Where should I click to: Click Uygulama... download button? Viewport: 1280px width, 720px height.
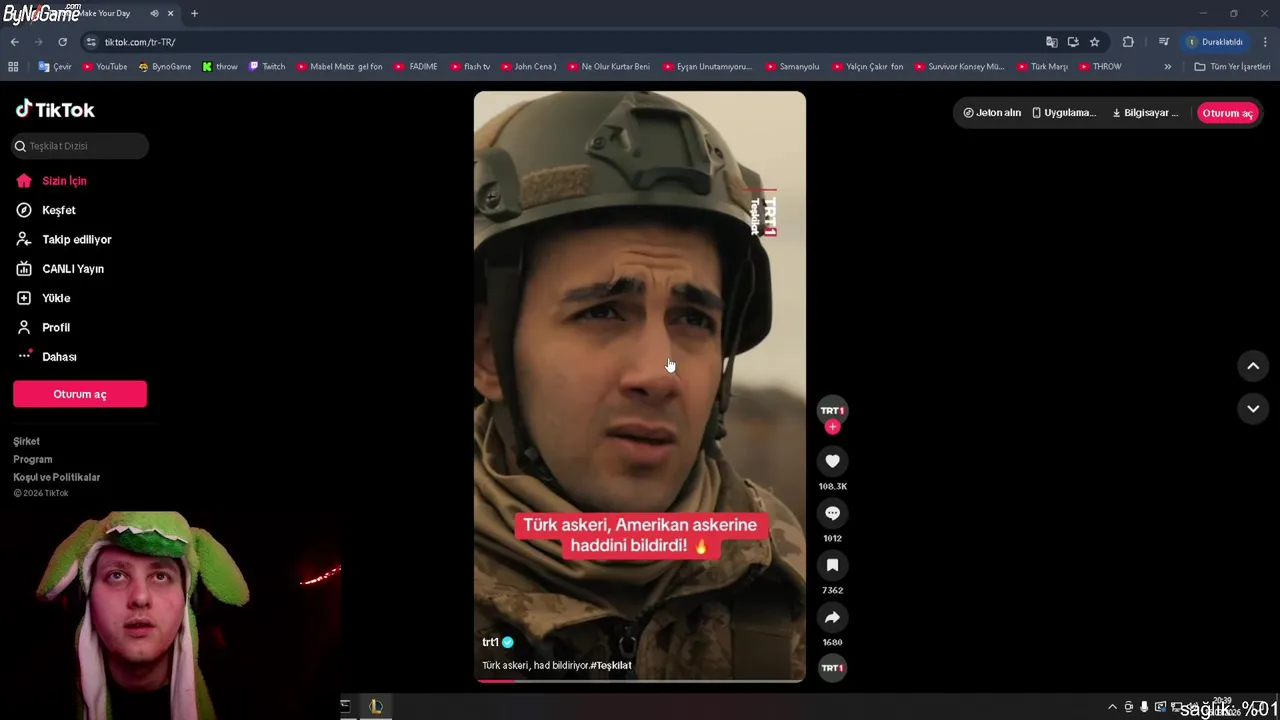1064,113
